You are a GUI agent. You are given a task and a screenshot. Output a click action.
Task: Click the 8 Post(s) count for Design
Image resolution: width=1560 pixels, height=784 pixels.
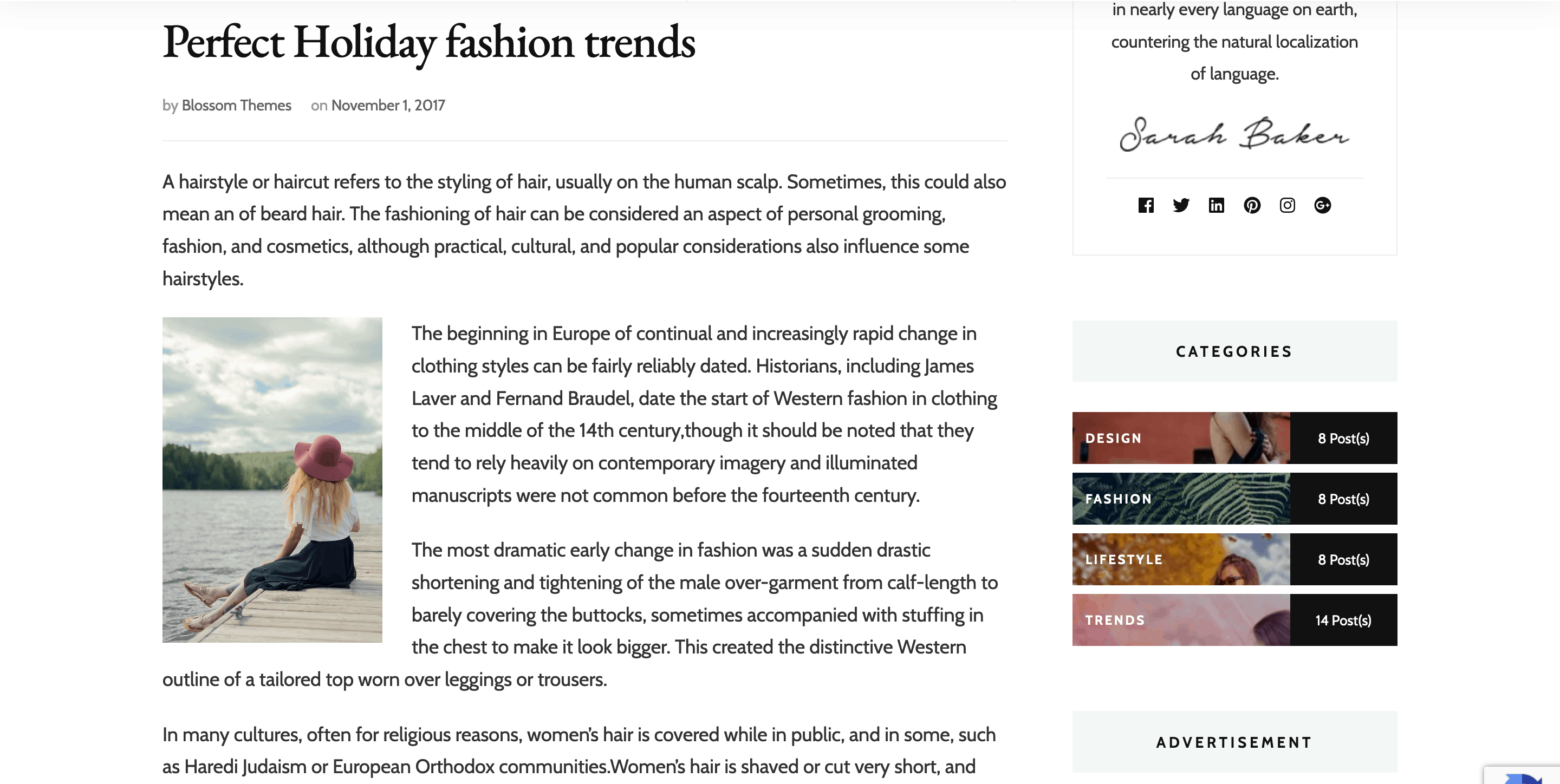[x=1343, y=439]
